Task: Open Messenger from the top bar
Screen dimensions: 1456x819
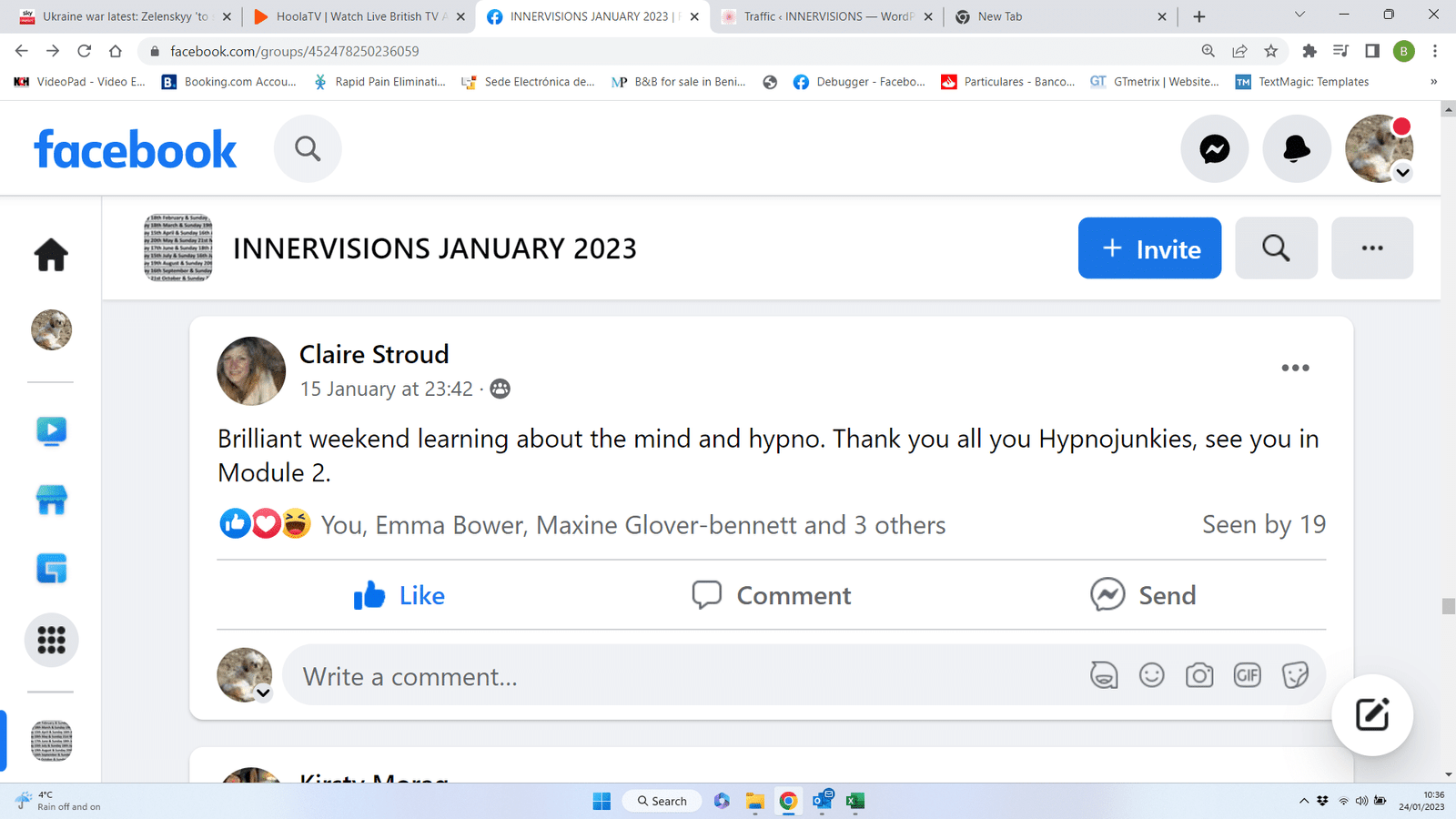Action: click(1214, 149)
